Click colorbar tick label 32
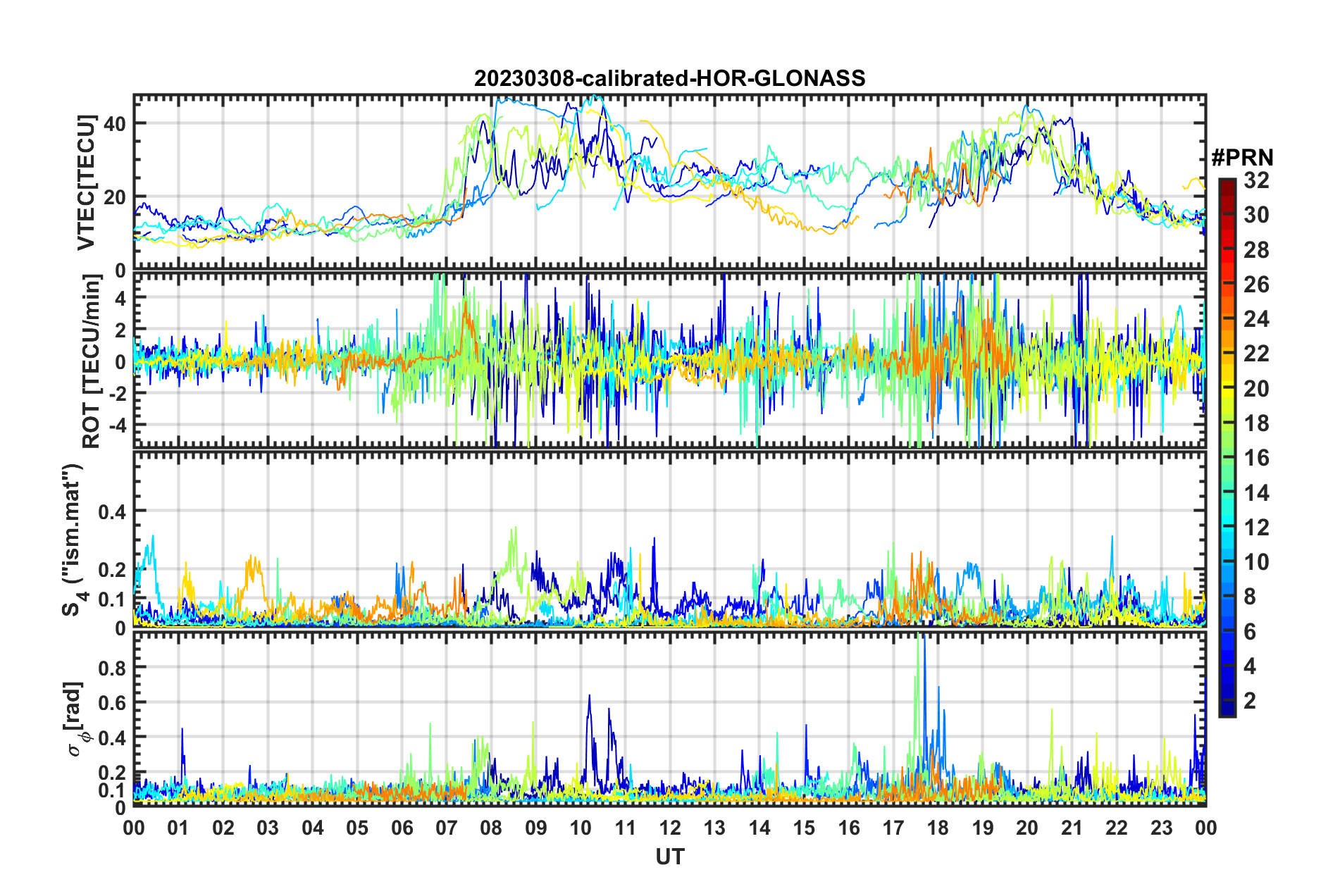 tap(1256, 180)
